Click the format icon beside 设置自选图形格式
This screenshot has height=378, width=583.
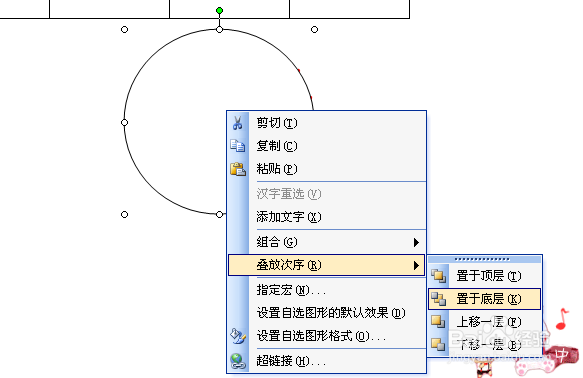tap(238, 336)
